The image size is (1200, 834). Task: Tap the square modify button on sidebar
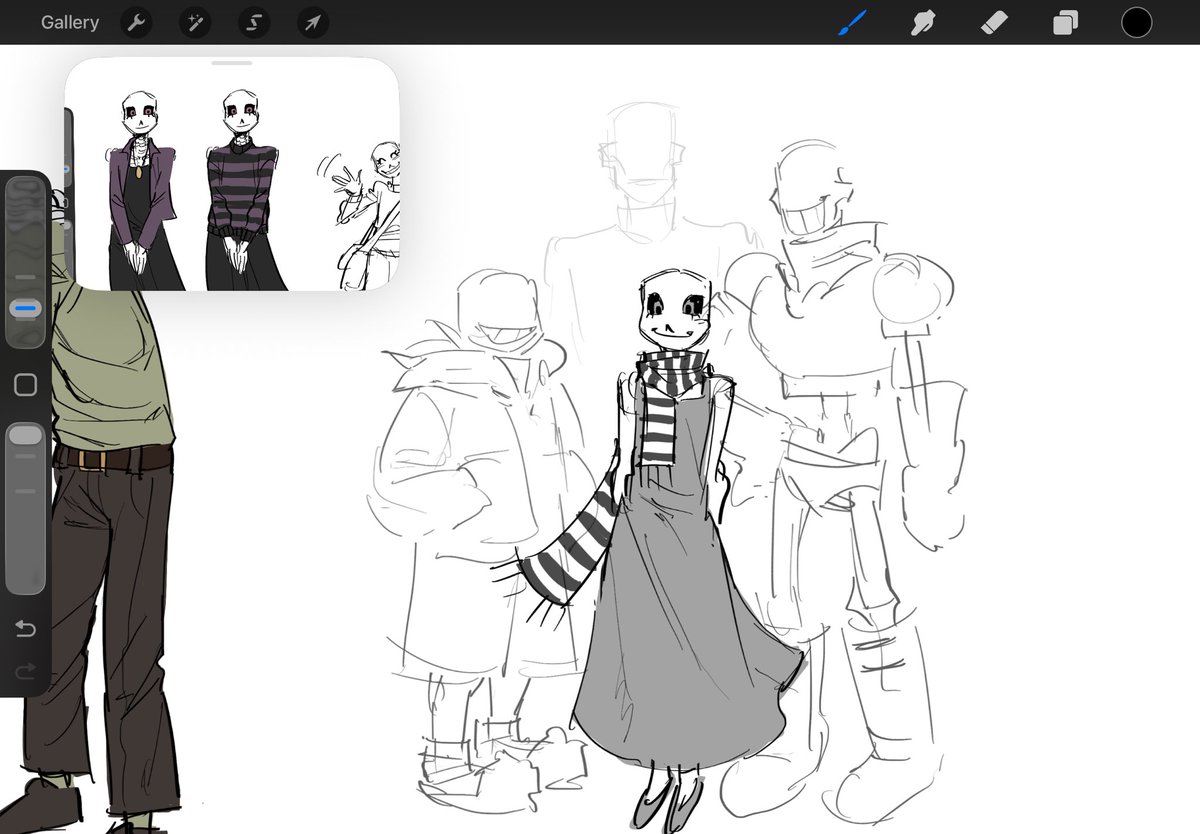[x=26, y=385]
